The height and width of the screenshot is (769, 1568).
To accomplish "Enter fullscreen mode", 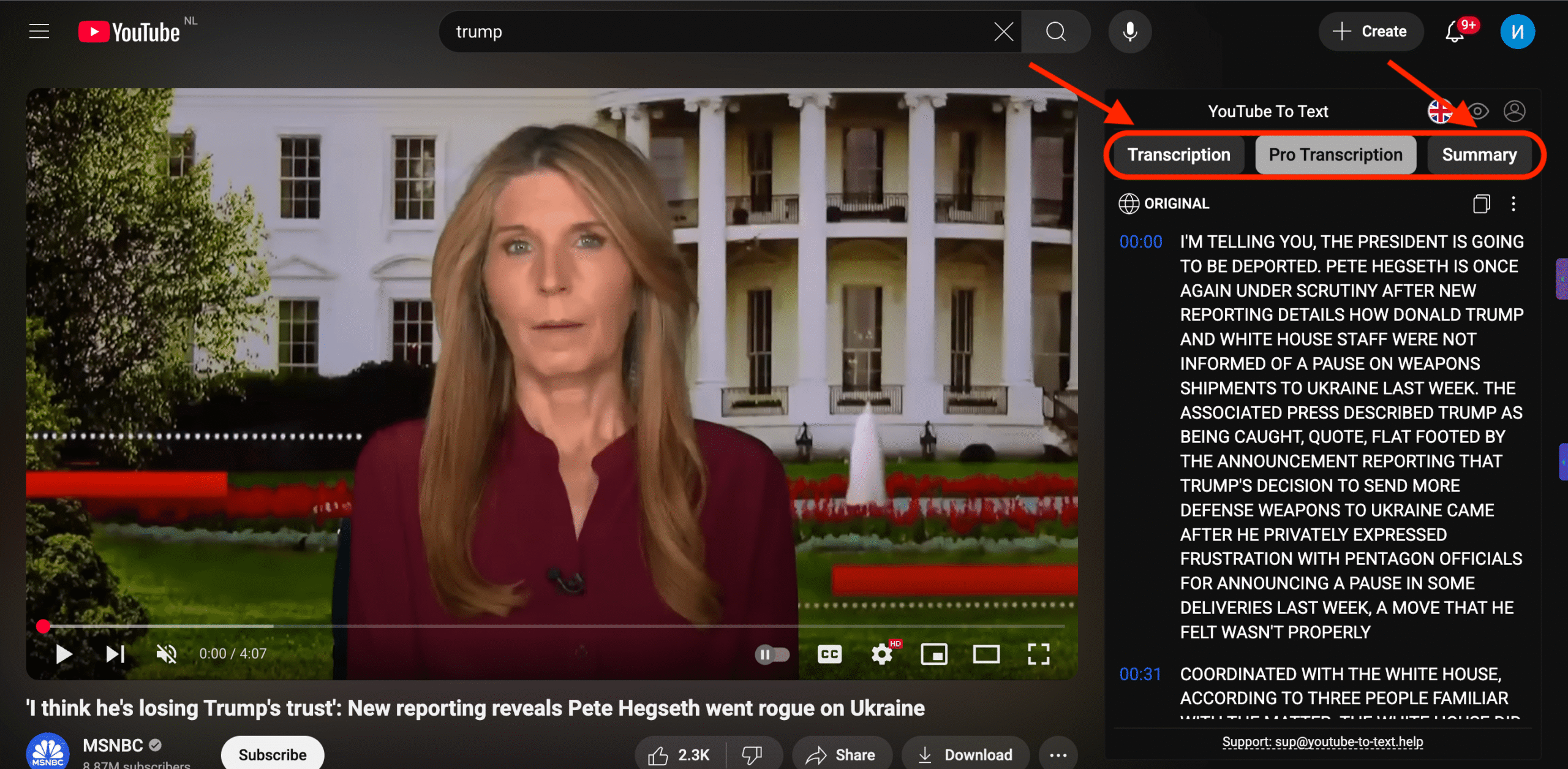I will 1038,654.
